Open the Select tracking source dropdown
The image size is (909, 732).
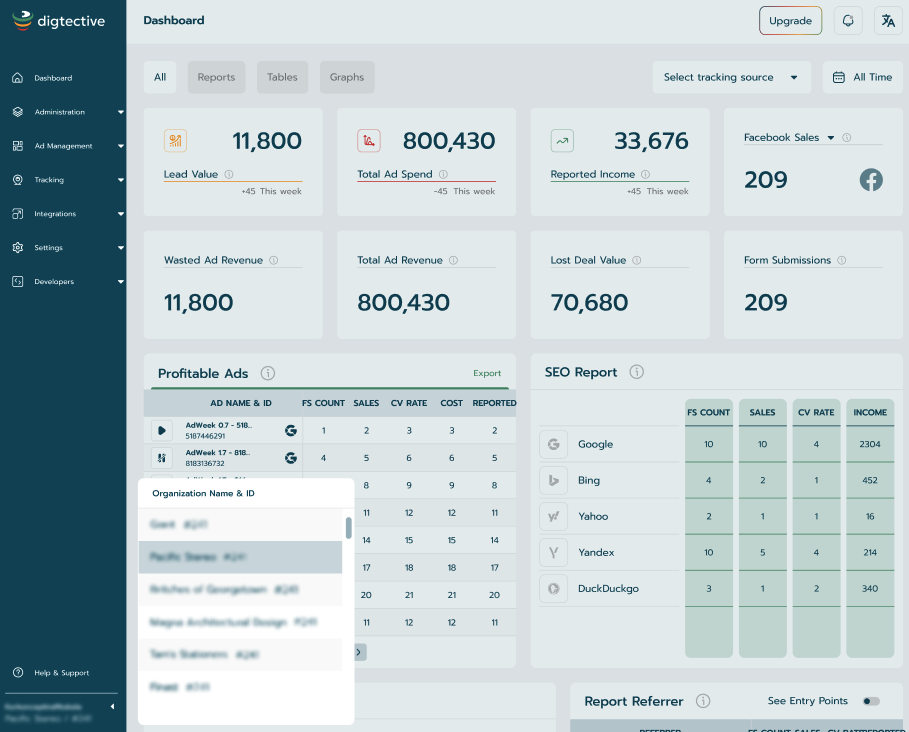(731, 77)
